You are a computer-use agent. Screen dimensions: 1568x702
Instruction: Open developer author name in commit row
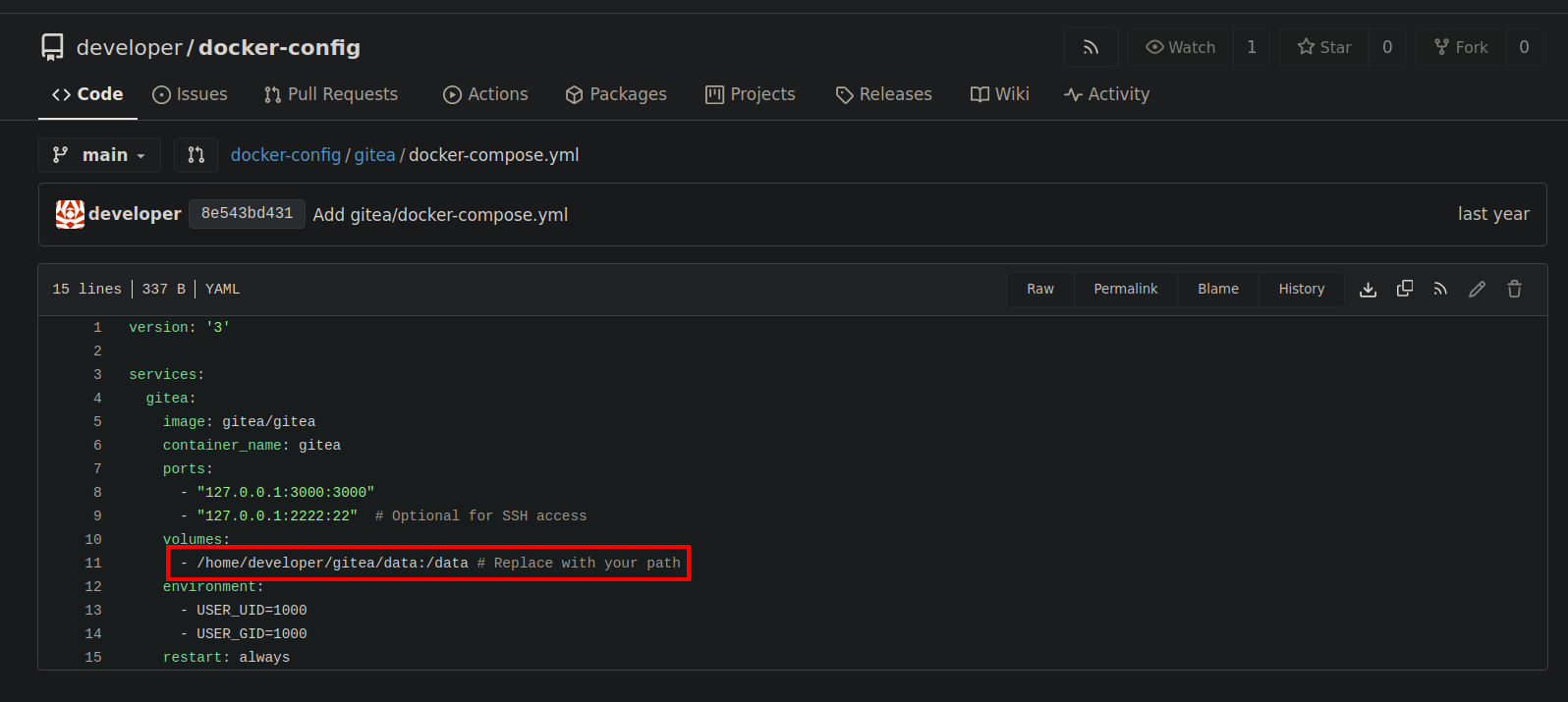click(x=135, y=214)
